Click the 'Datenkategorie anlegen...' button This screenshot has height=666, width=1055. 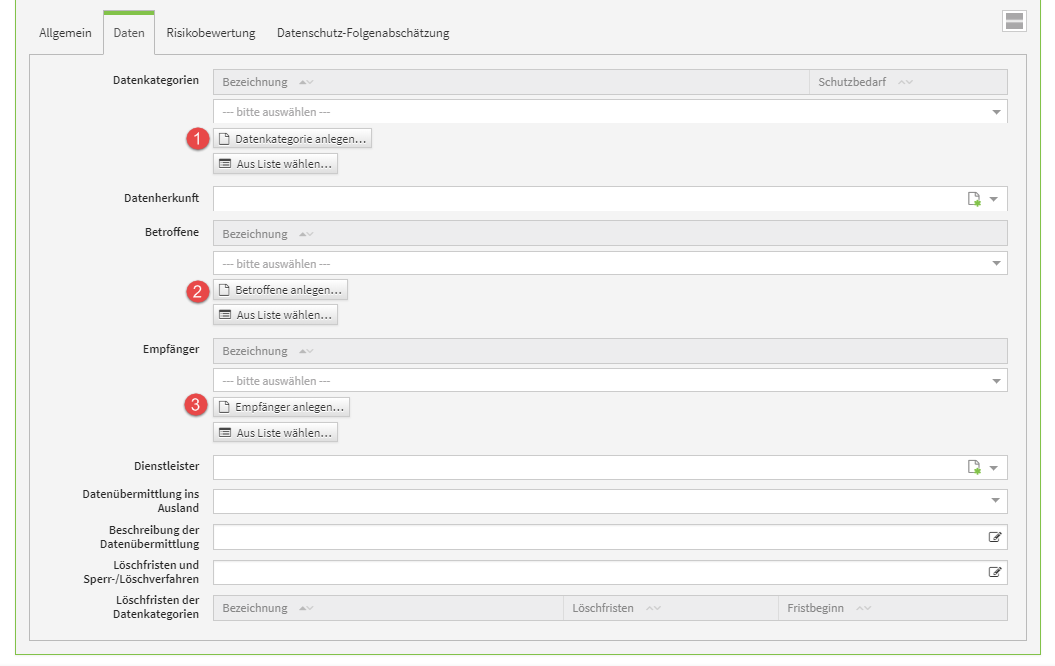292,139
